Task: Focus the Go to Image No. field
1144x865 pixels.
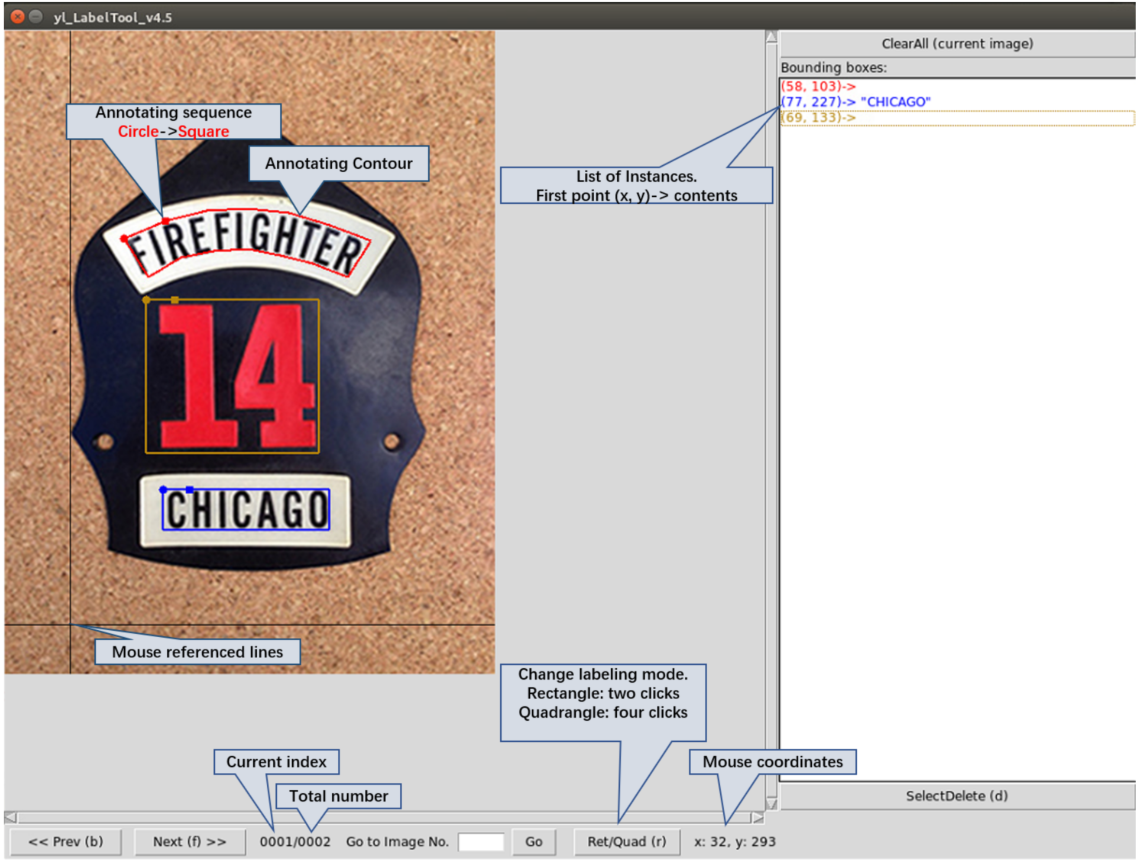Action: [x=481, y=842]
